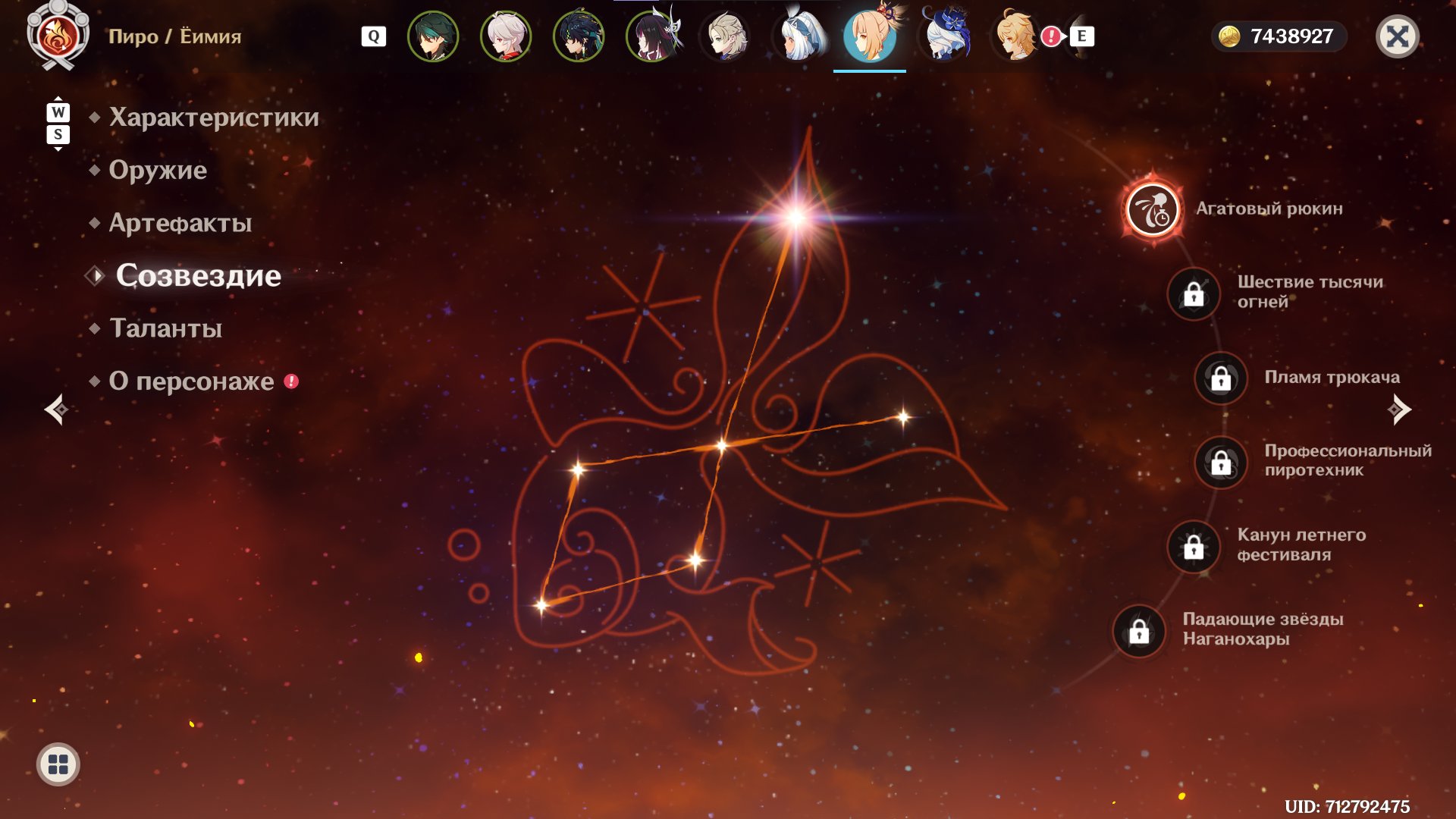This screenshot has height=819, width=1456.
Task: Click Yoimiya's highlighted portrait
Action: coord(870,36)
